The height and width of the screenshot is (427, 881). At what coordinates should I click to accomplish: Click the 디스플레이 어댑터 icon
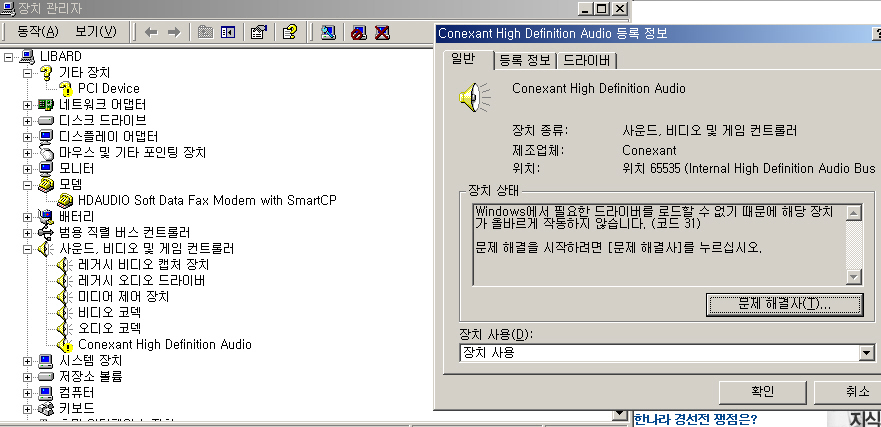click(46, 137)
